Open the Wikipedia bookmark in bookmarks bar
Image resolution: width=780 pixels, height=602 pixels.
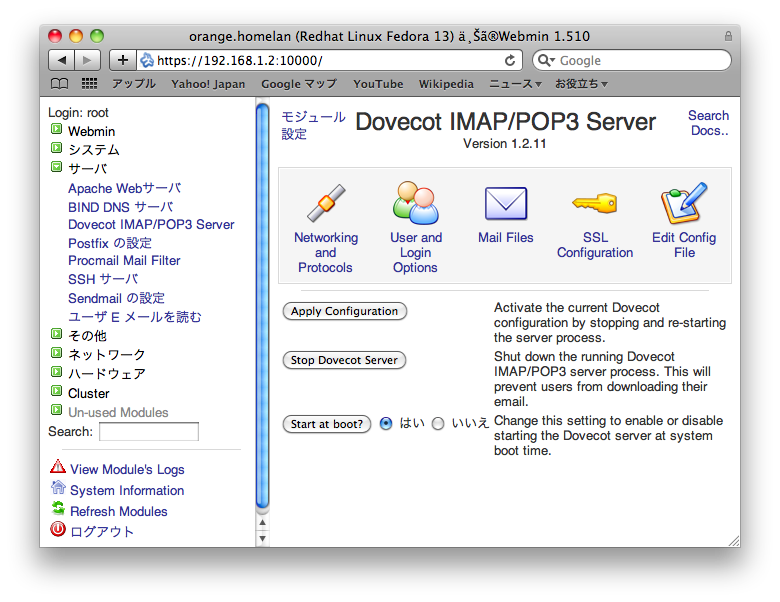(x=446, y=84)
